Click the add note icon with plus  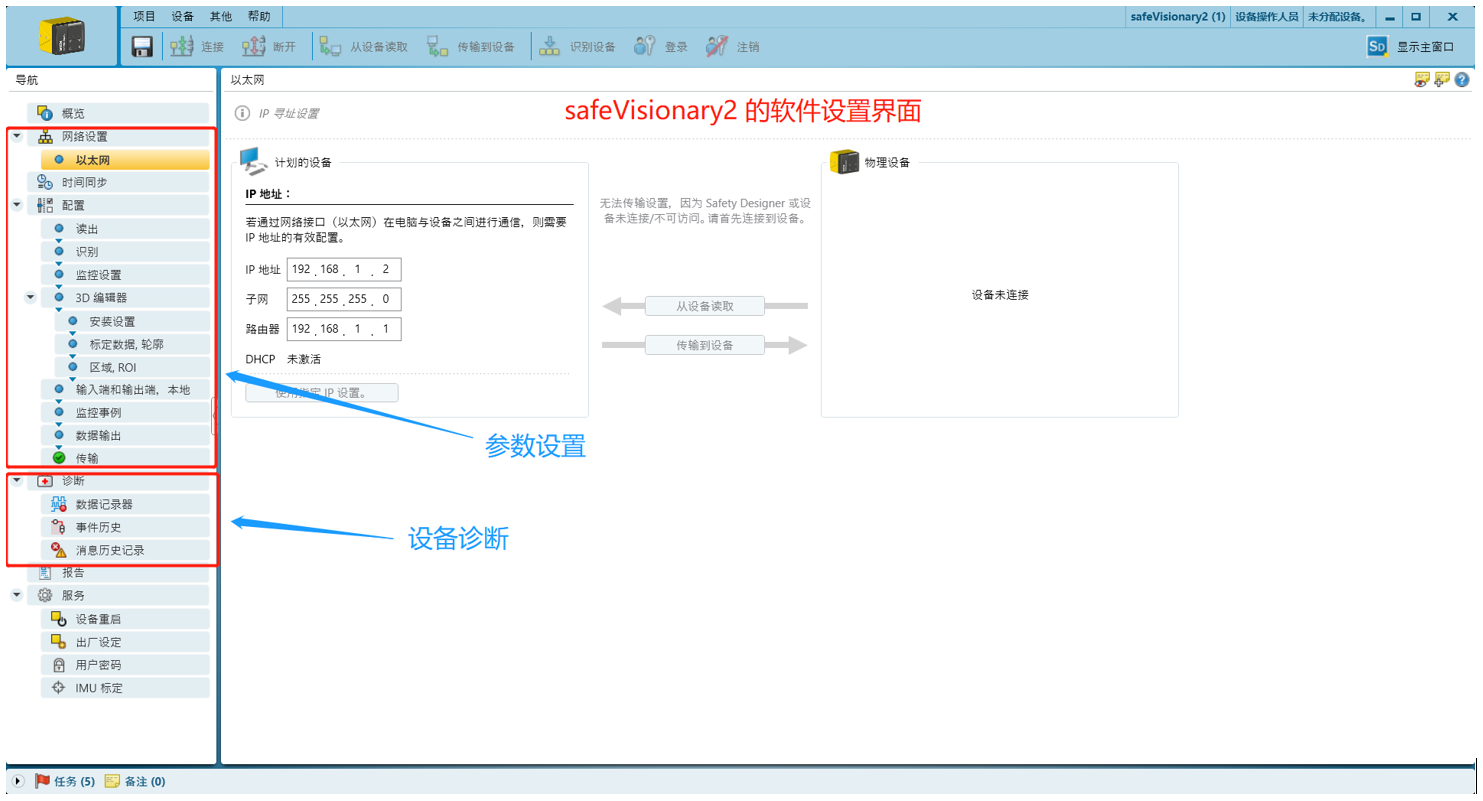(x=1441, y=80)
